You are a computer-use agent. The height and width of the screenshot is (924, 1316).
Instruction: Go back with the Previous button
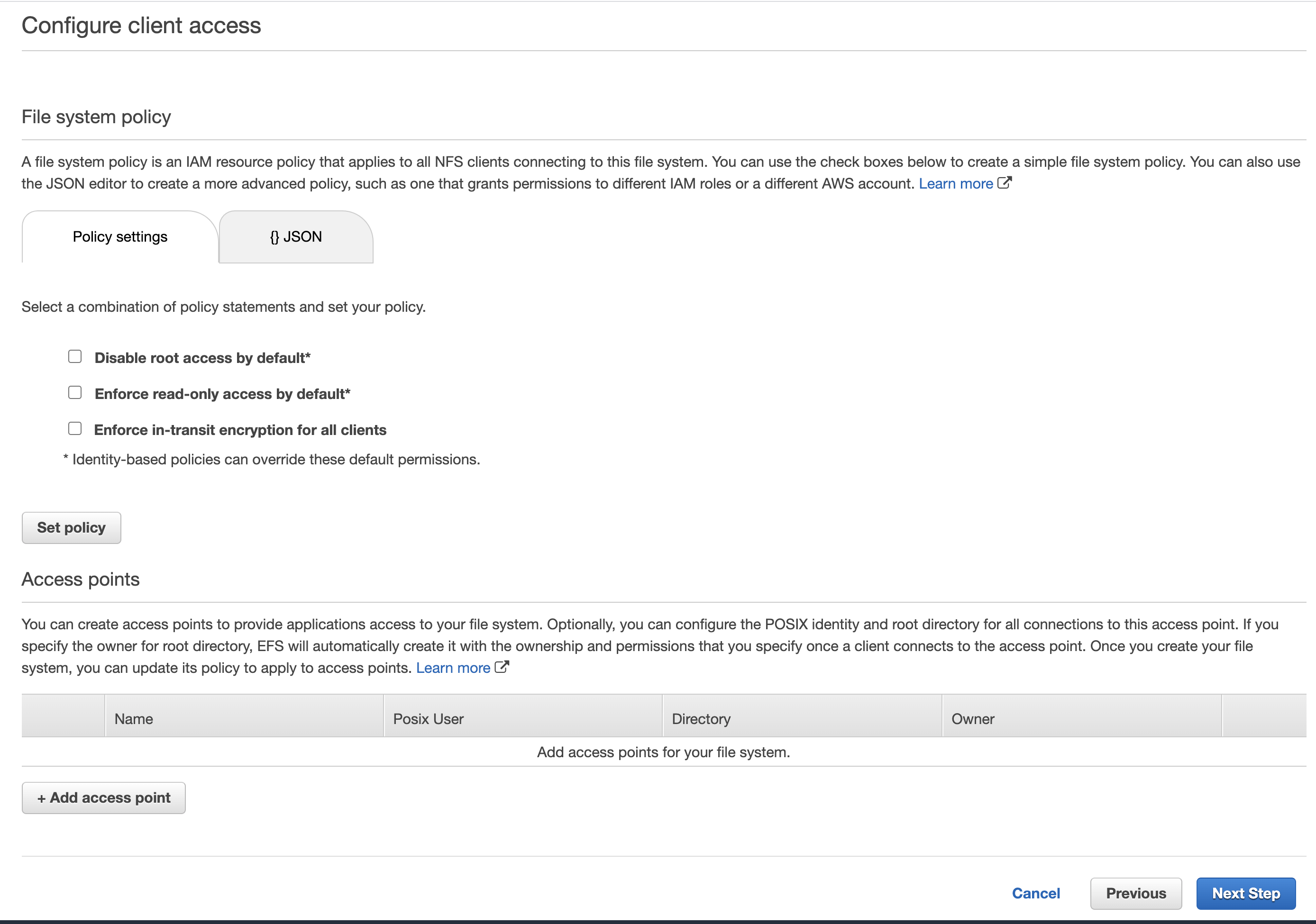coord(1136,894)
